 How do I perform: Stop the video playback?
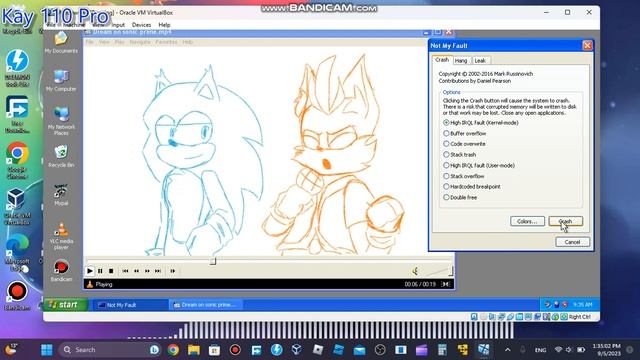pos(111,271)
